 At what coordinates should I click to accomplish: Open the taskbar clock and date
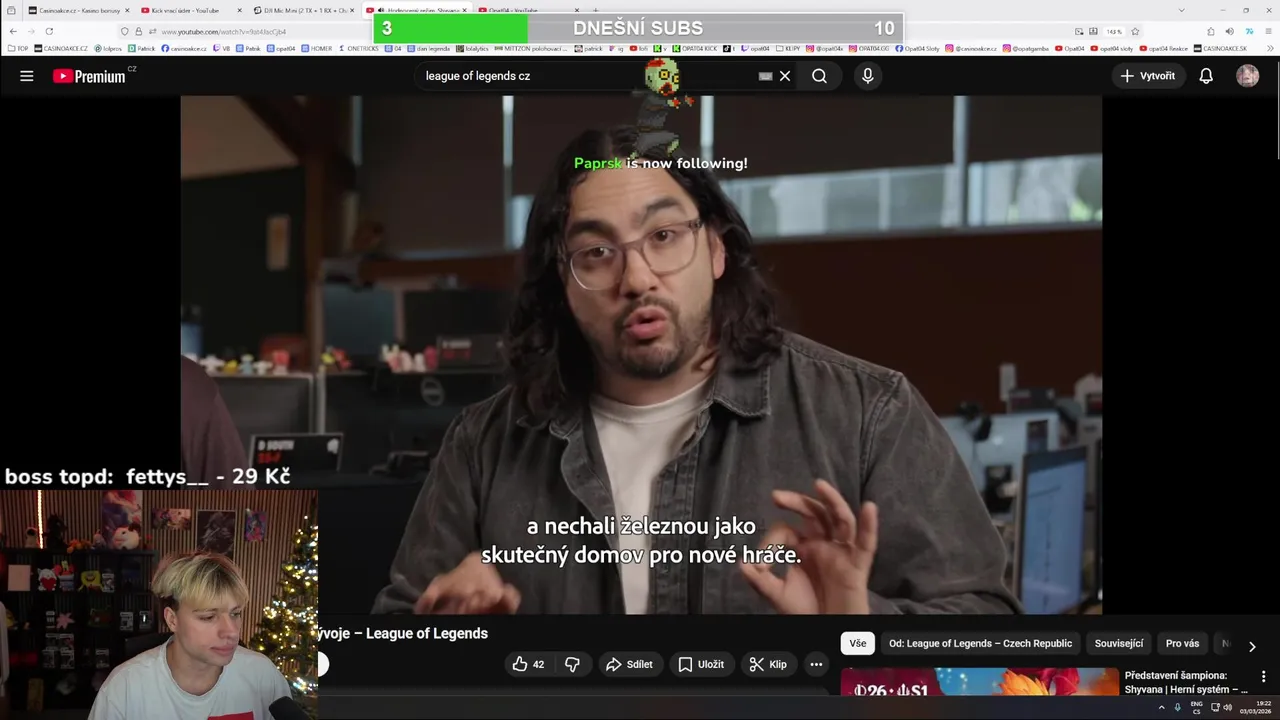[x=1256, y=708]
